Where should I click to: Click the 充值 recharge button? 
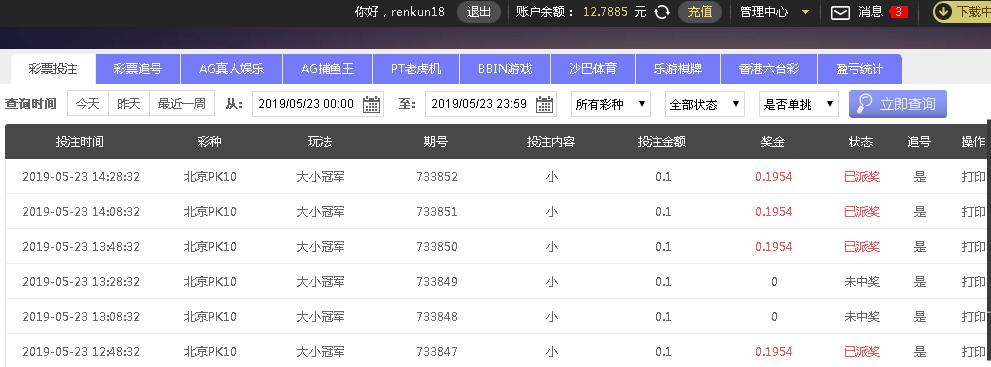[x=700, y=12]
